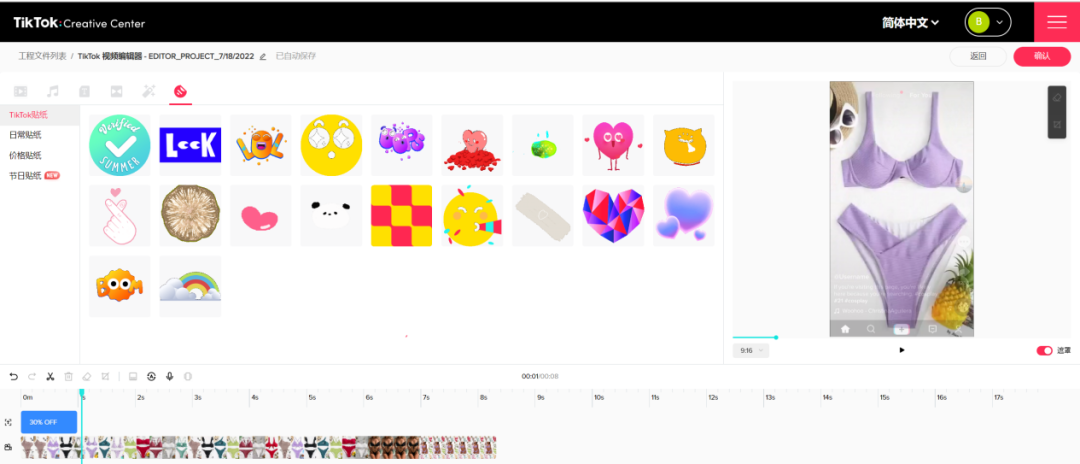Screen dimensions: 1080x464
Task: Open the music tab icon
Action: (53, 91)
